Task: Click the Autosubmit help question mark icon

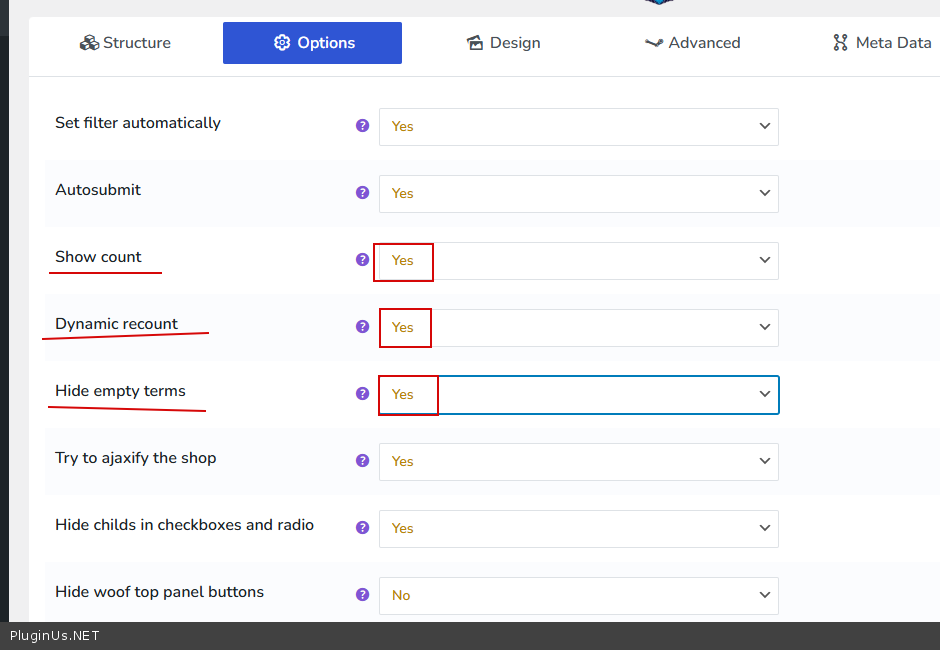Action: [x=363, y=193]
